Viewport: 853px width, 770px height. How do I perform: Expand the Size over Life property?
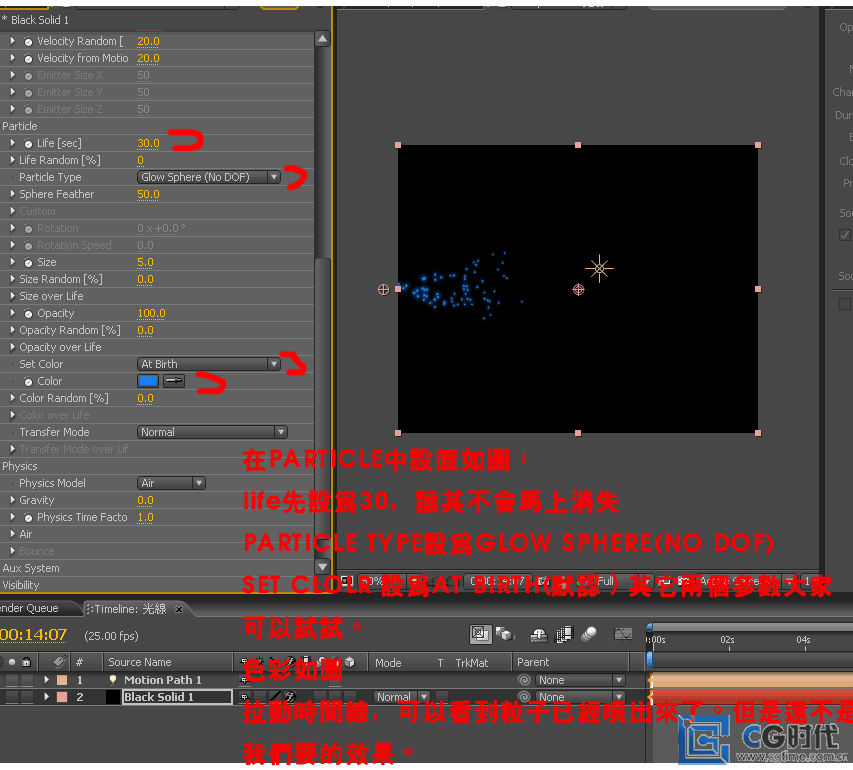[x=12, y=297]
